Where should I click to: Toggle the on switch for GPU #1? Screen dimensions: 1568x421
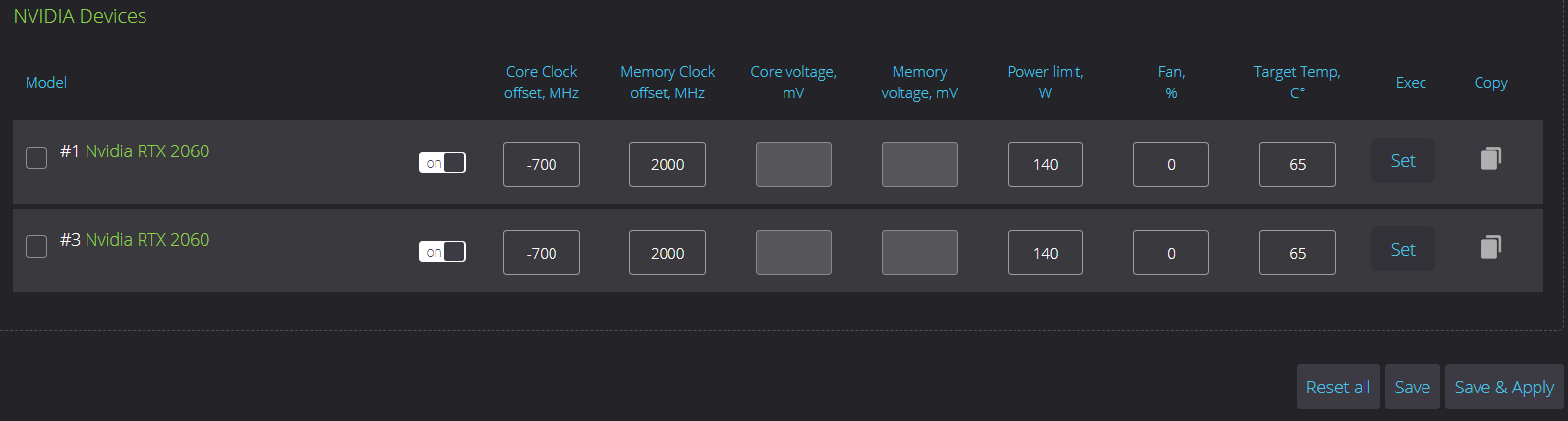tap(442, 163)
